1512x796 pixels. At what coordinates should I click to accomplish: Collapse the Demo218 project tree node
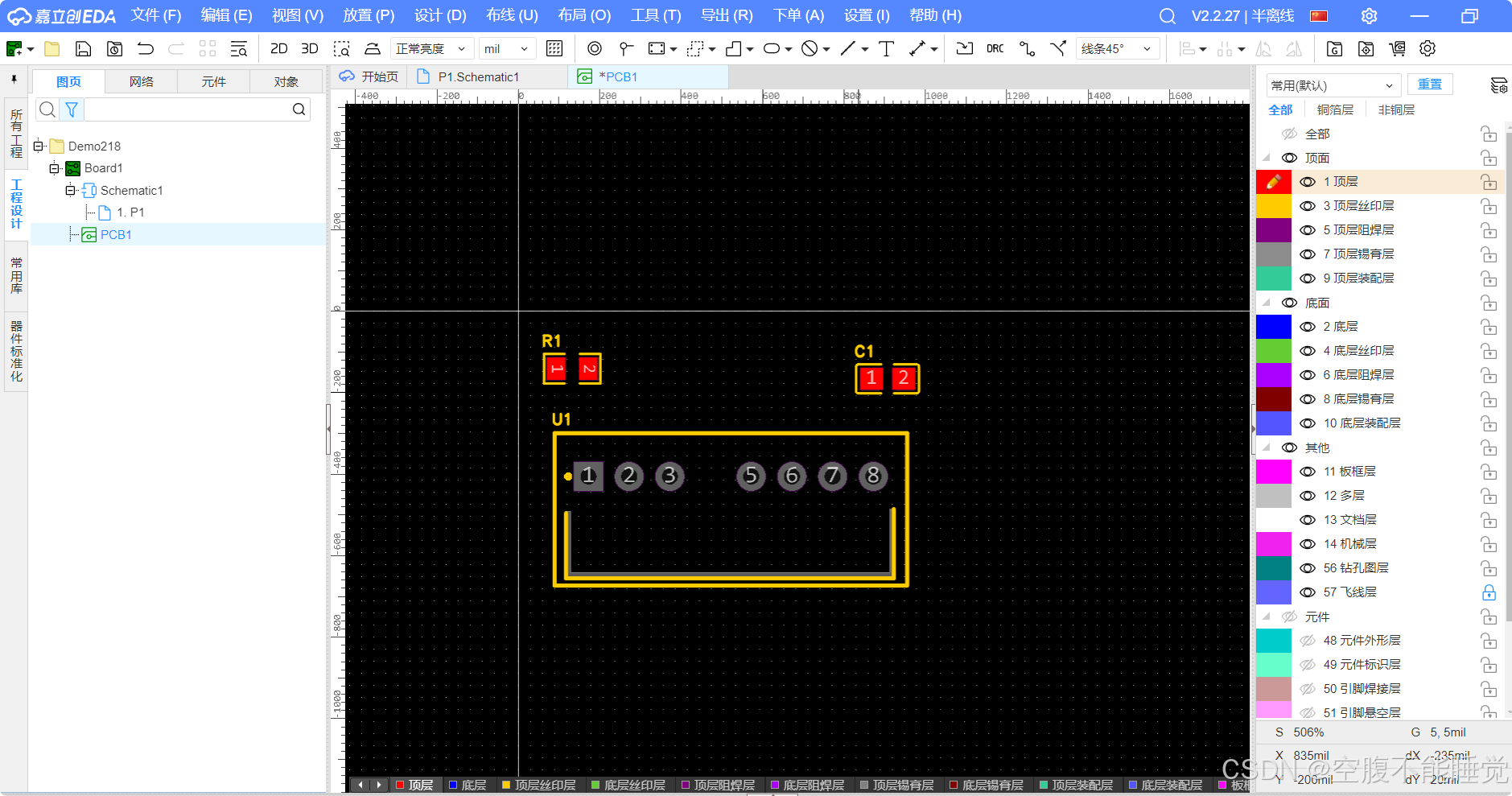click(38, 146)
